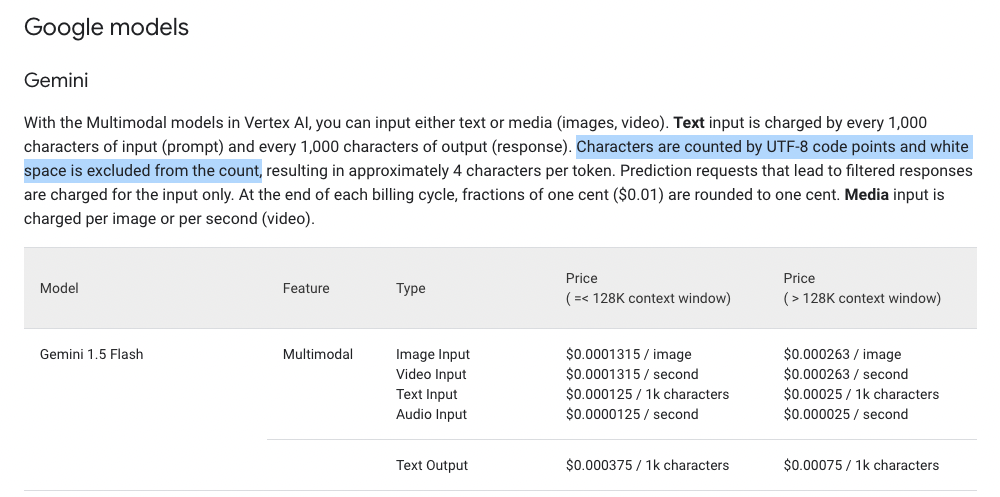Click the '$0.0001315 / image' price

point(628,354)
